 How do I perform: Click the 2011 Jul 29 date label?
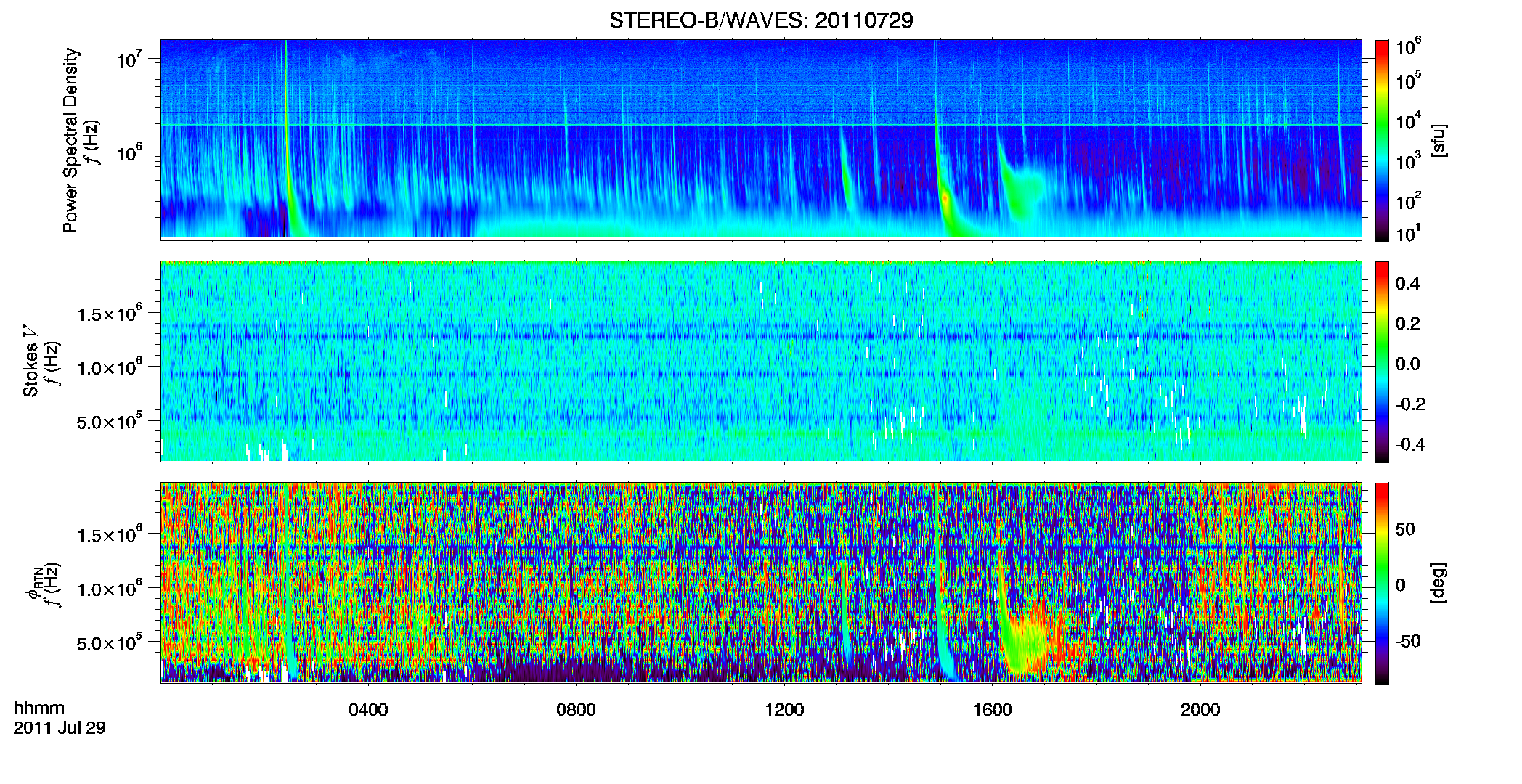[60, 728]
